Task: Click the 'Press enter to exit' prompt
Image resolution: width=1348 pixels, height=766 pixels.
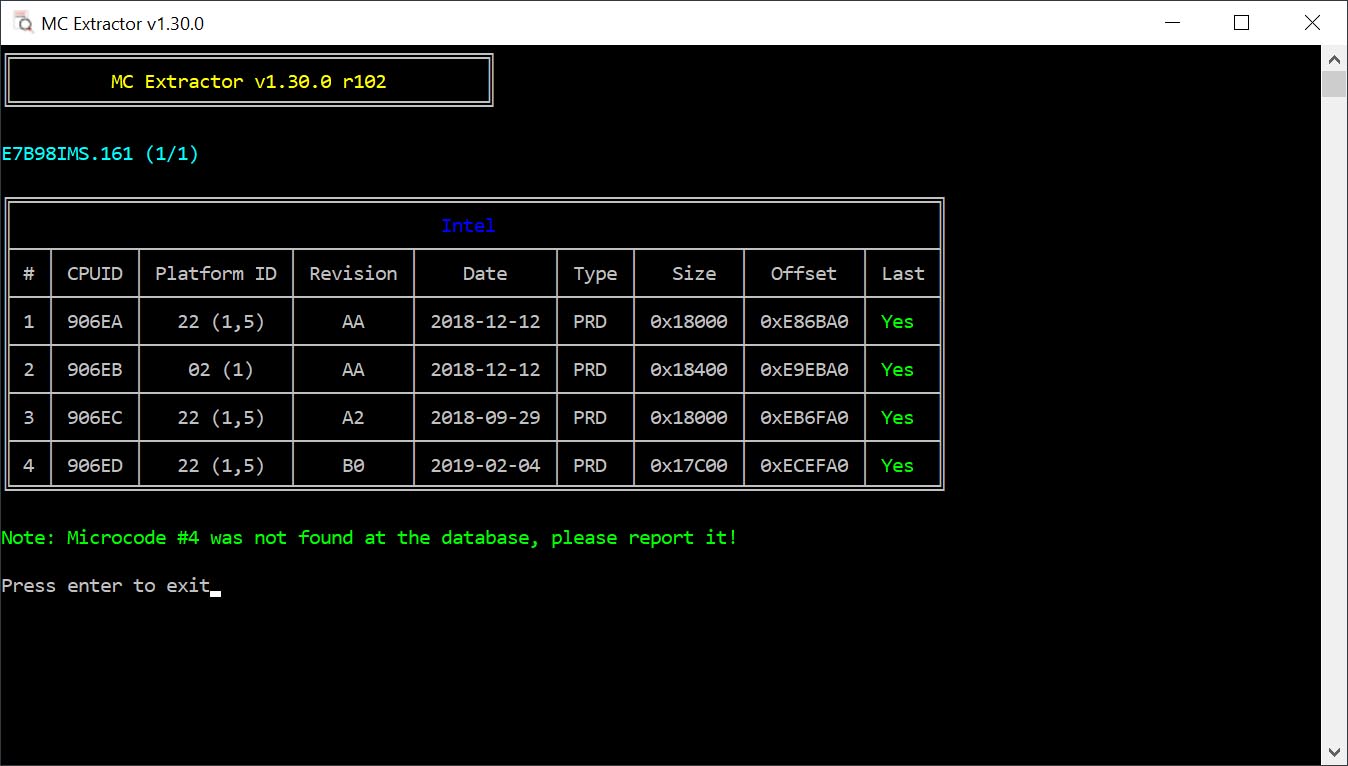Action: pyautogui.click(x=105, y=586)
